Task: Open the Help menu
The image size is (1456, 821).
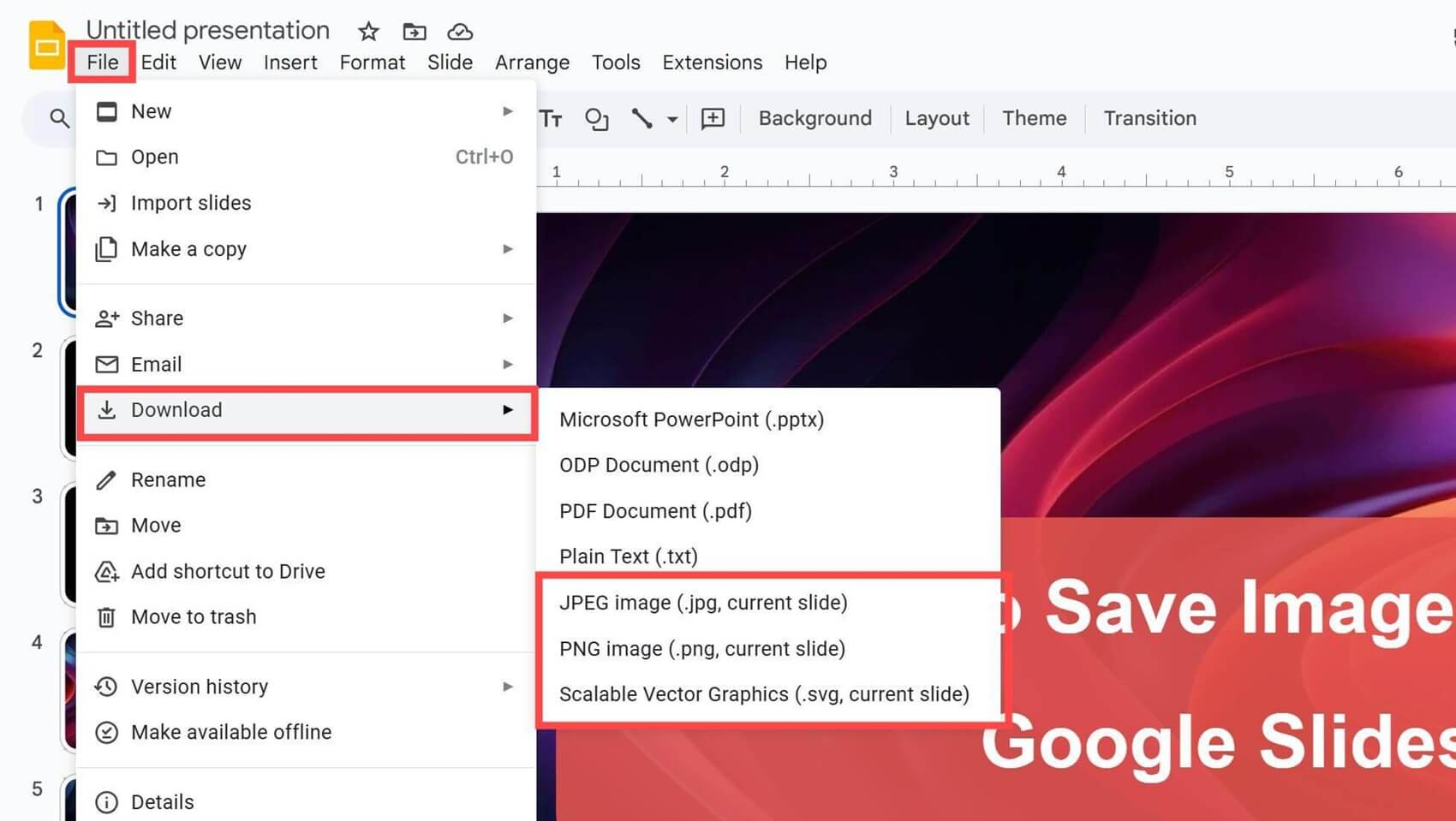Action: click(x=805, y=62)
